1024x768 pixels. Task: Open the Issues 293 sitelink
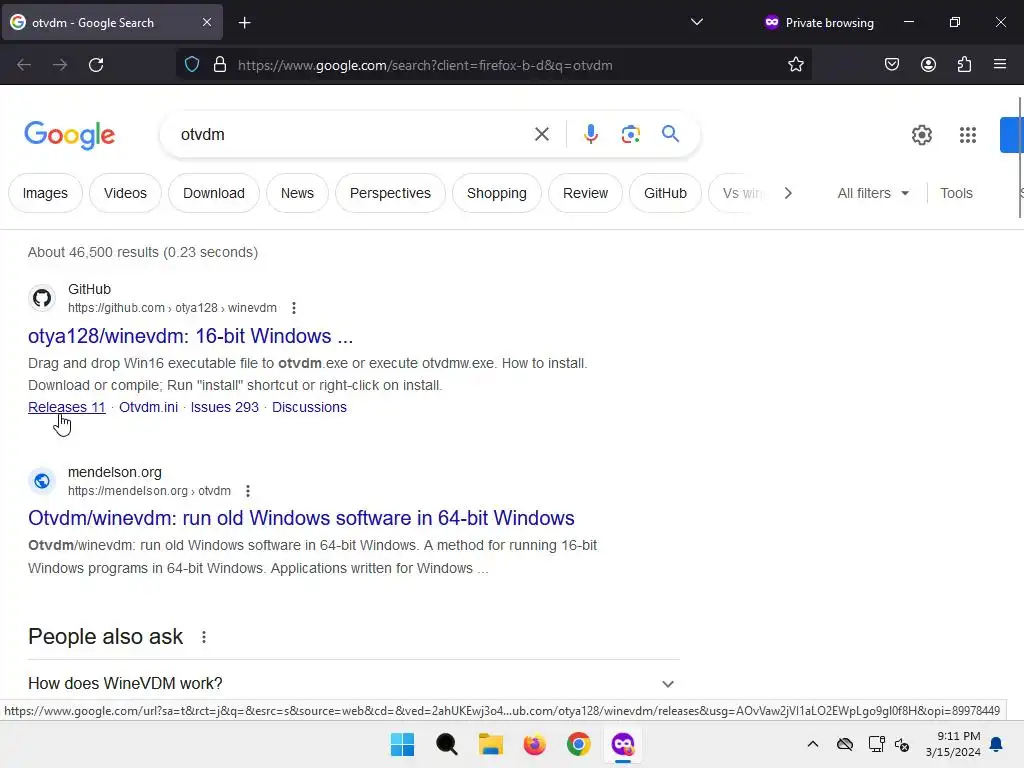(x=225, y=407)
